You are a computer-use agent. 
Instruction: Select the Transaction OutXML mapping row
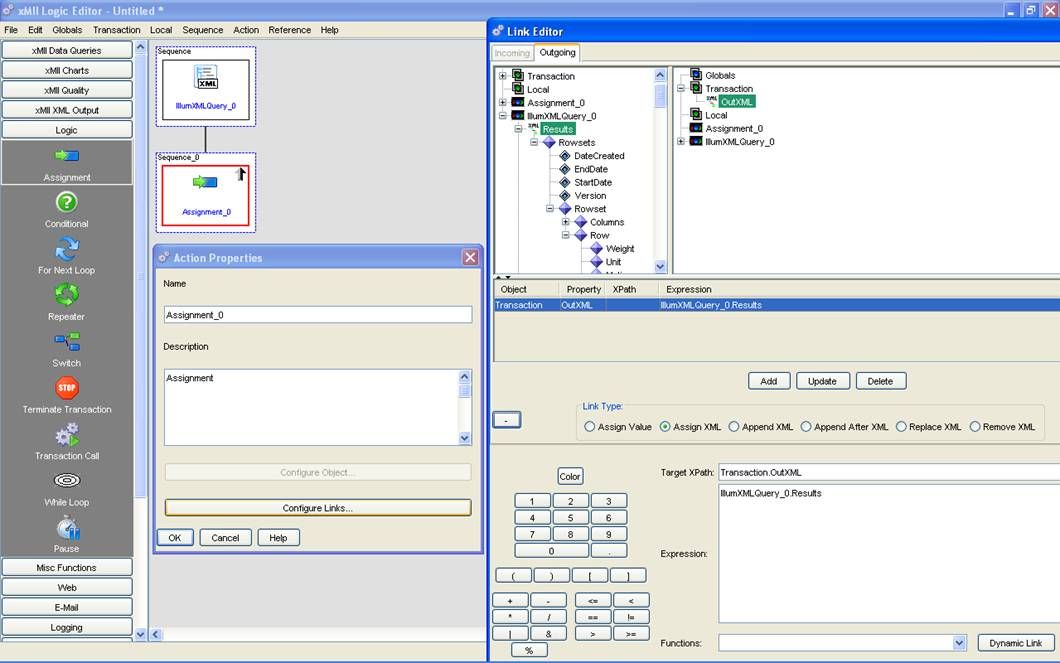777,305
